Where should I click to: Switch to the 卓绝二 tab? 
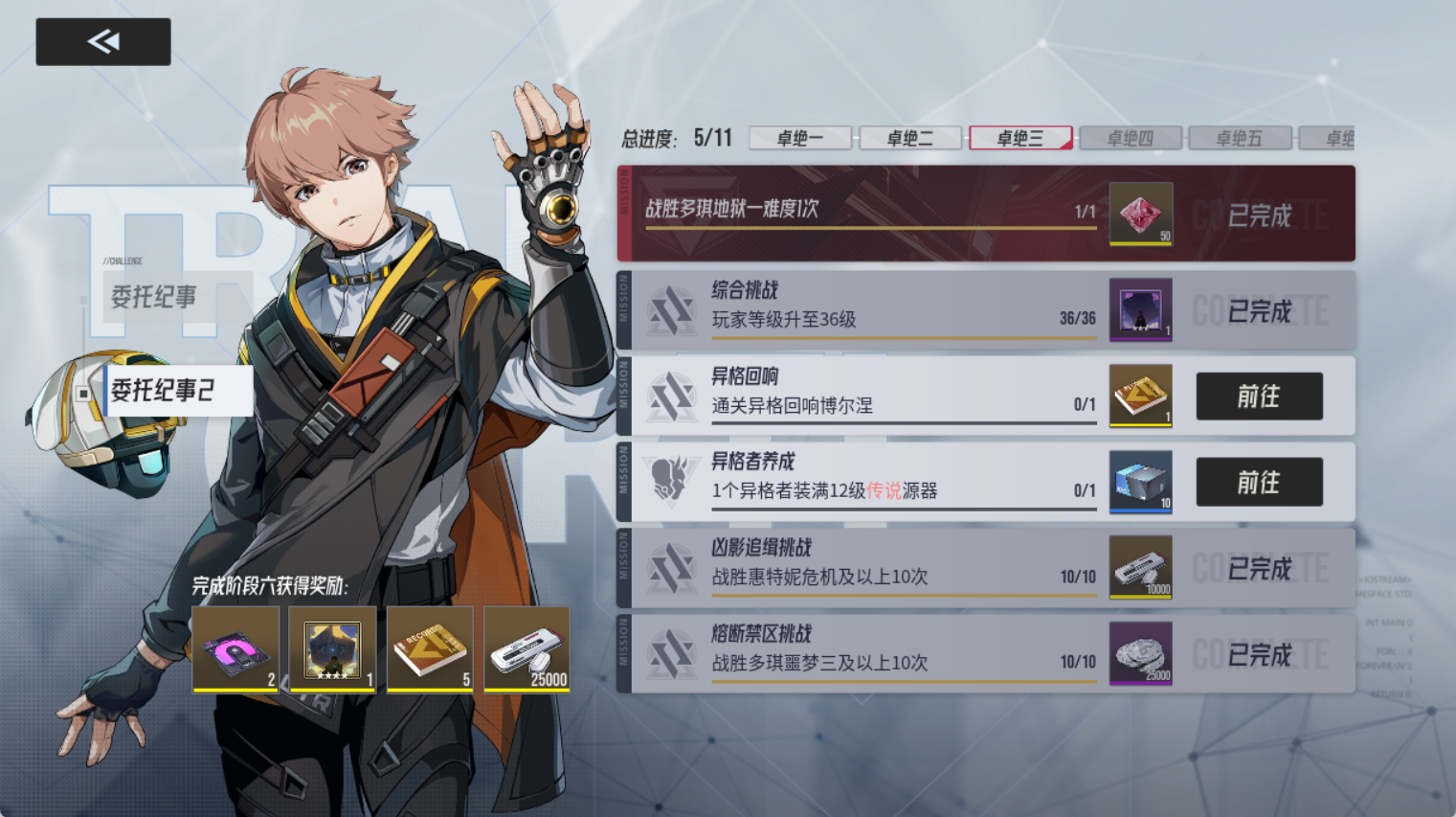[910, 138]
